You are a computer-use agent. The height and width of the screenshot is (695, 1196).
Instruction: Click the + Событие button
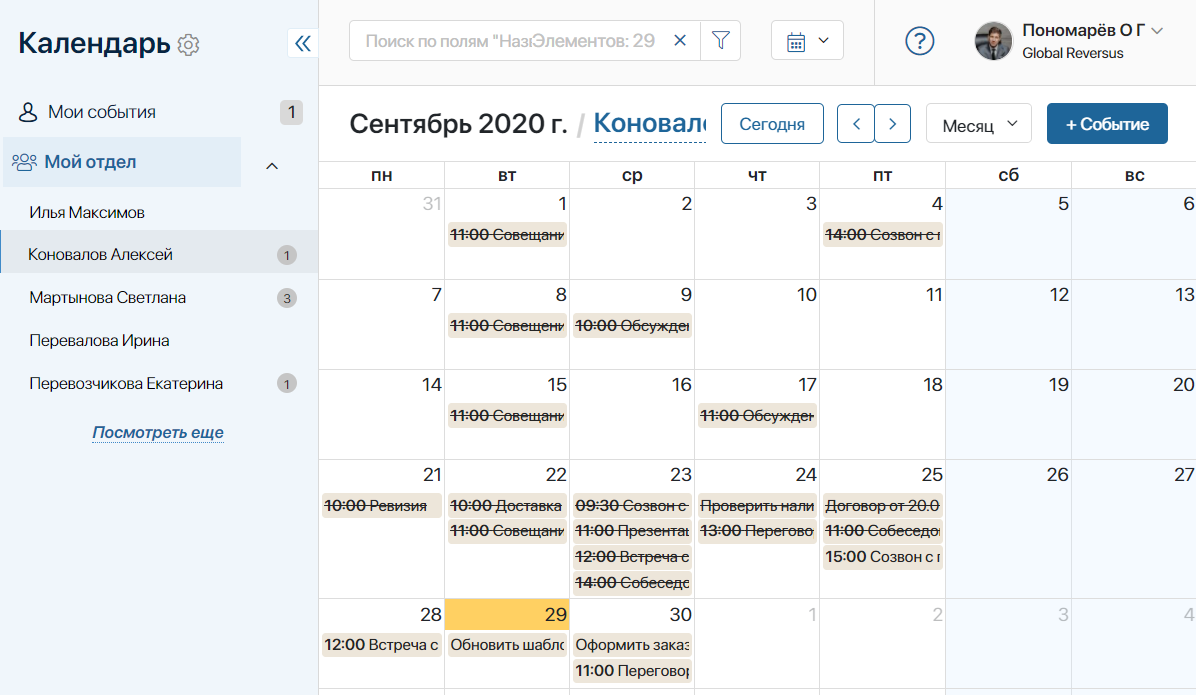[1107, 124]
